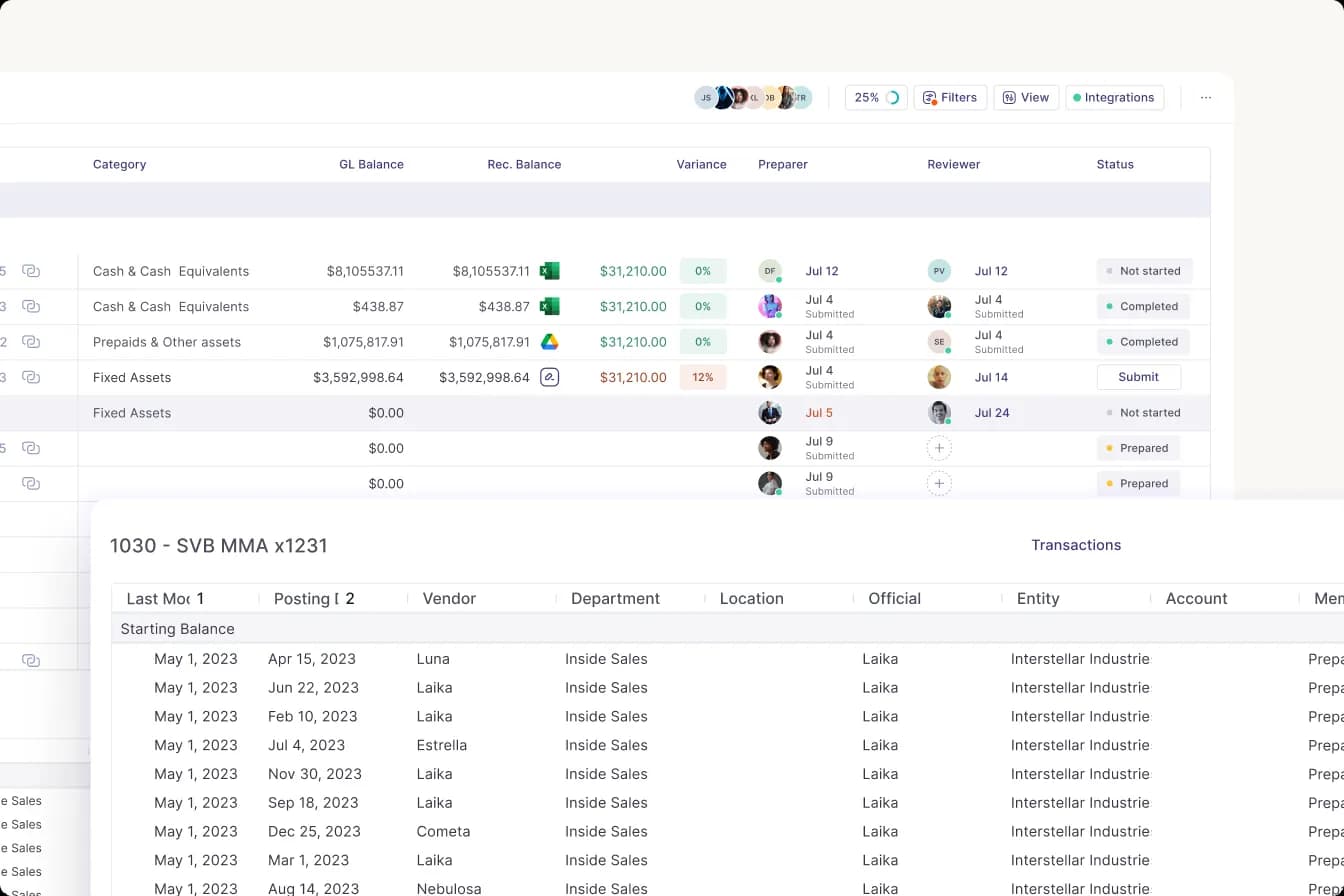Screen dimensions: 1344x896
Task: Open Excel attachment for $8,105537.11 rec balance
Action: point(549,271)
